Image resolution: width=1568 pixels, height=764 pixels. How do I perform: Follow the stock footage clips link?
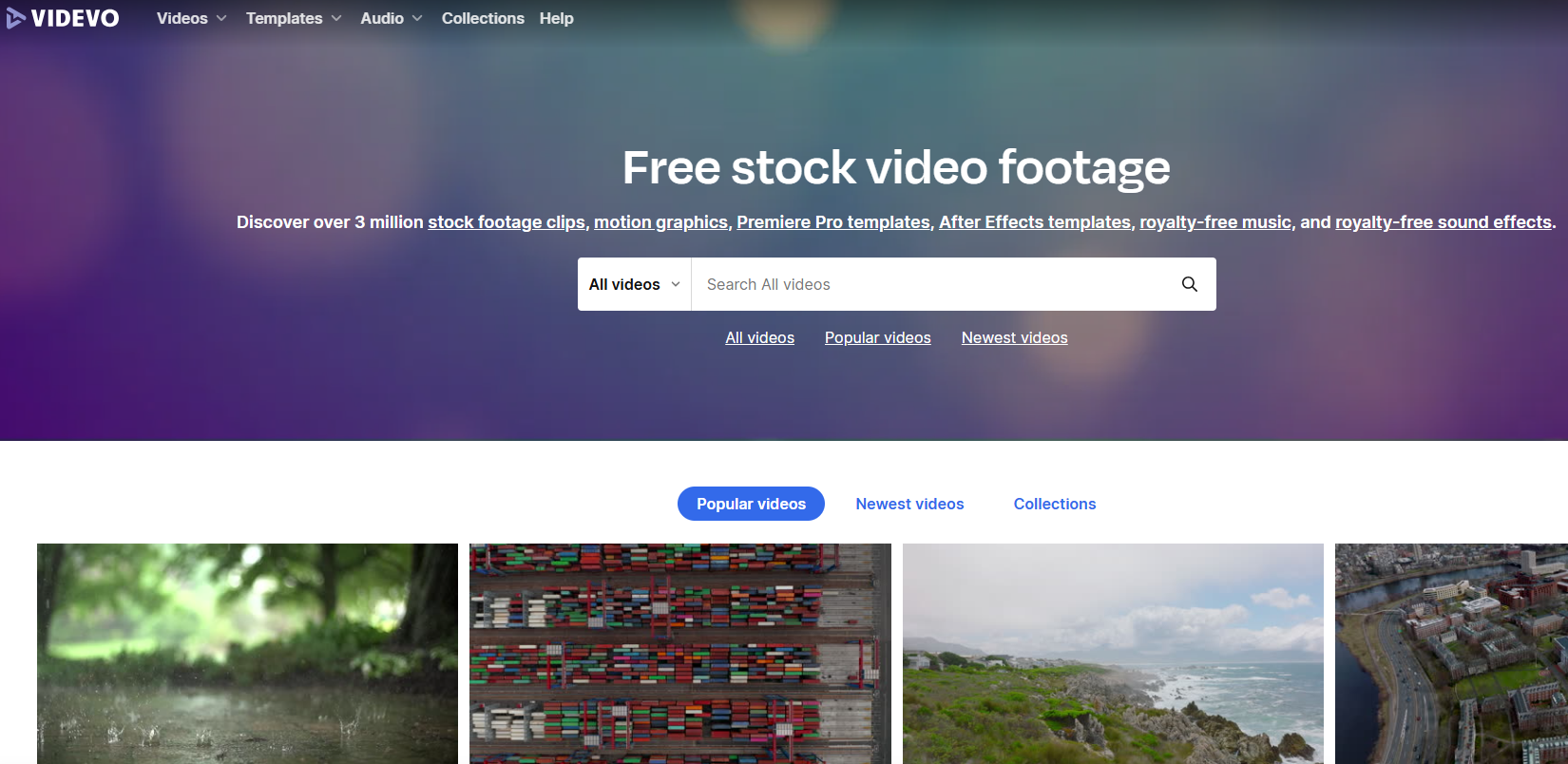[507, 222]
